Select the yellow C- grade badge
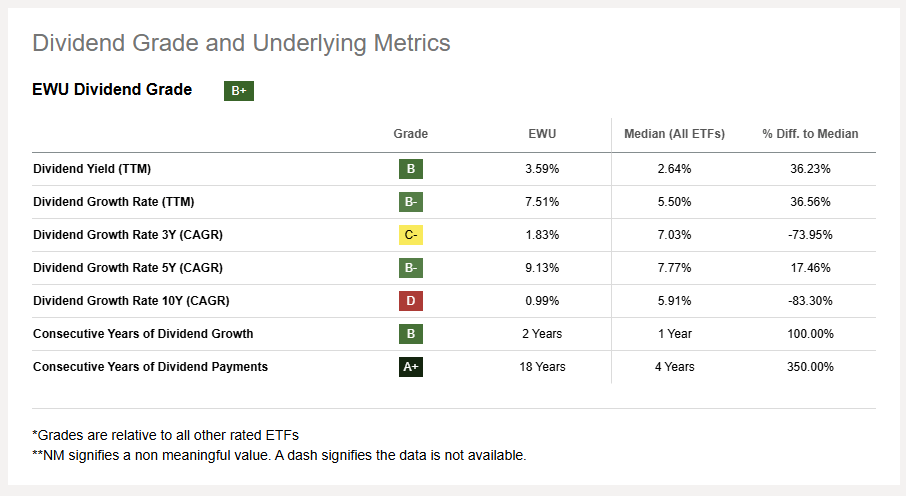The height and width of the screenshot is (496, 906). tap(410, 235)
